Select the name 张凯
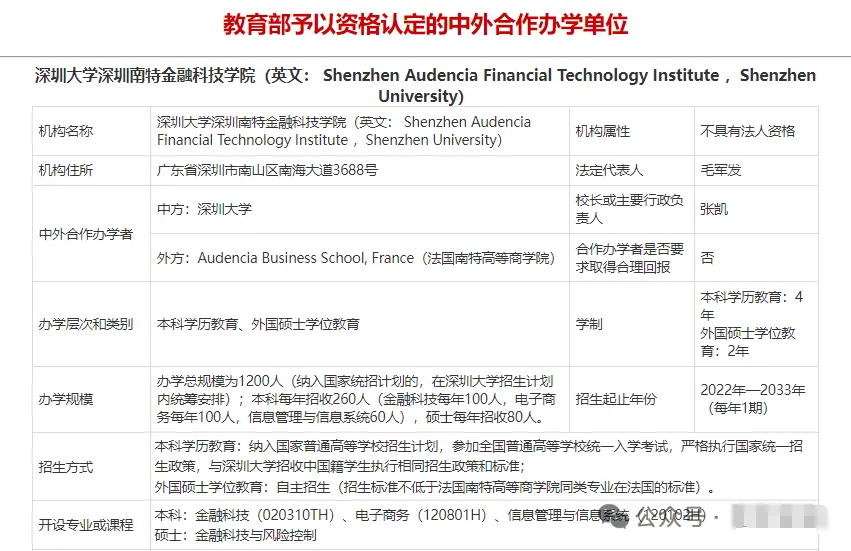The width and height of the screenshot is (851, 551). (714, 210)
